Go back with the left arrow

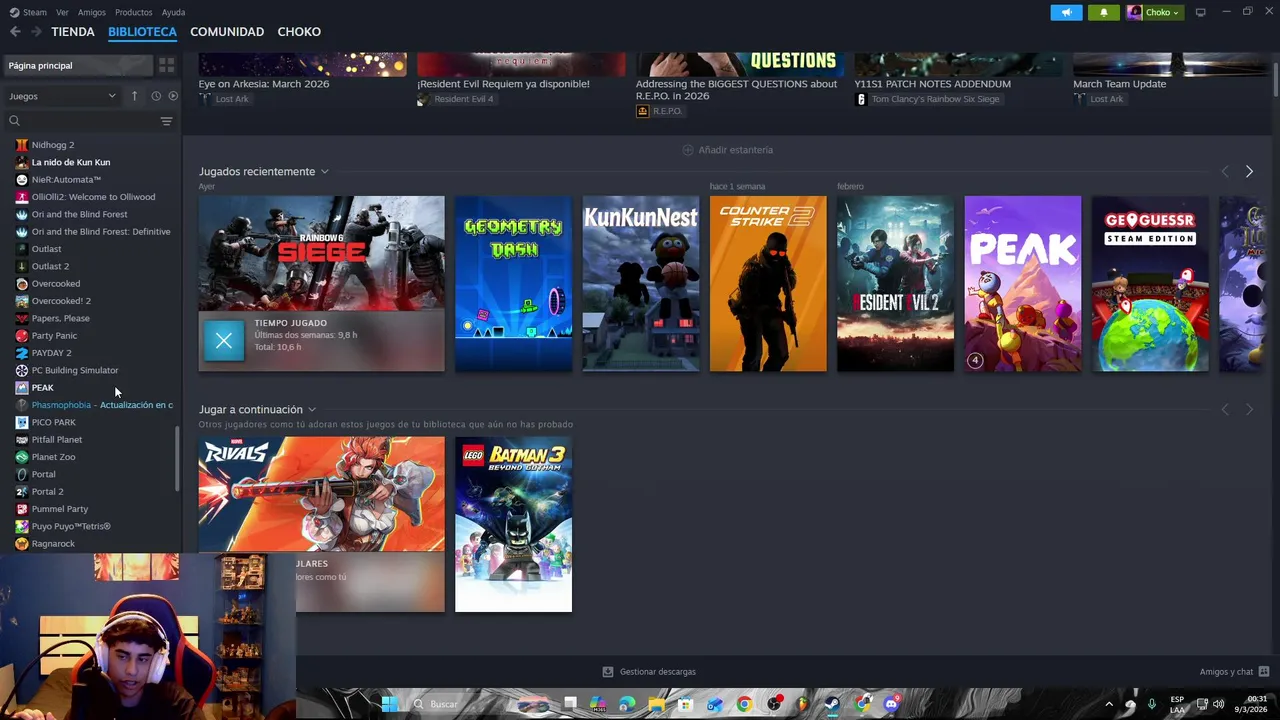(15, 32)
